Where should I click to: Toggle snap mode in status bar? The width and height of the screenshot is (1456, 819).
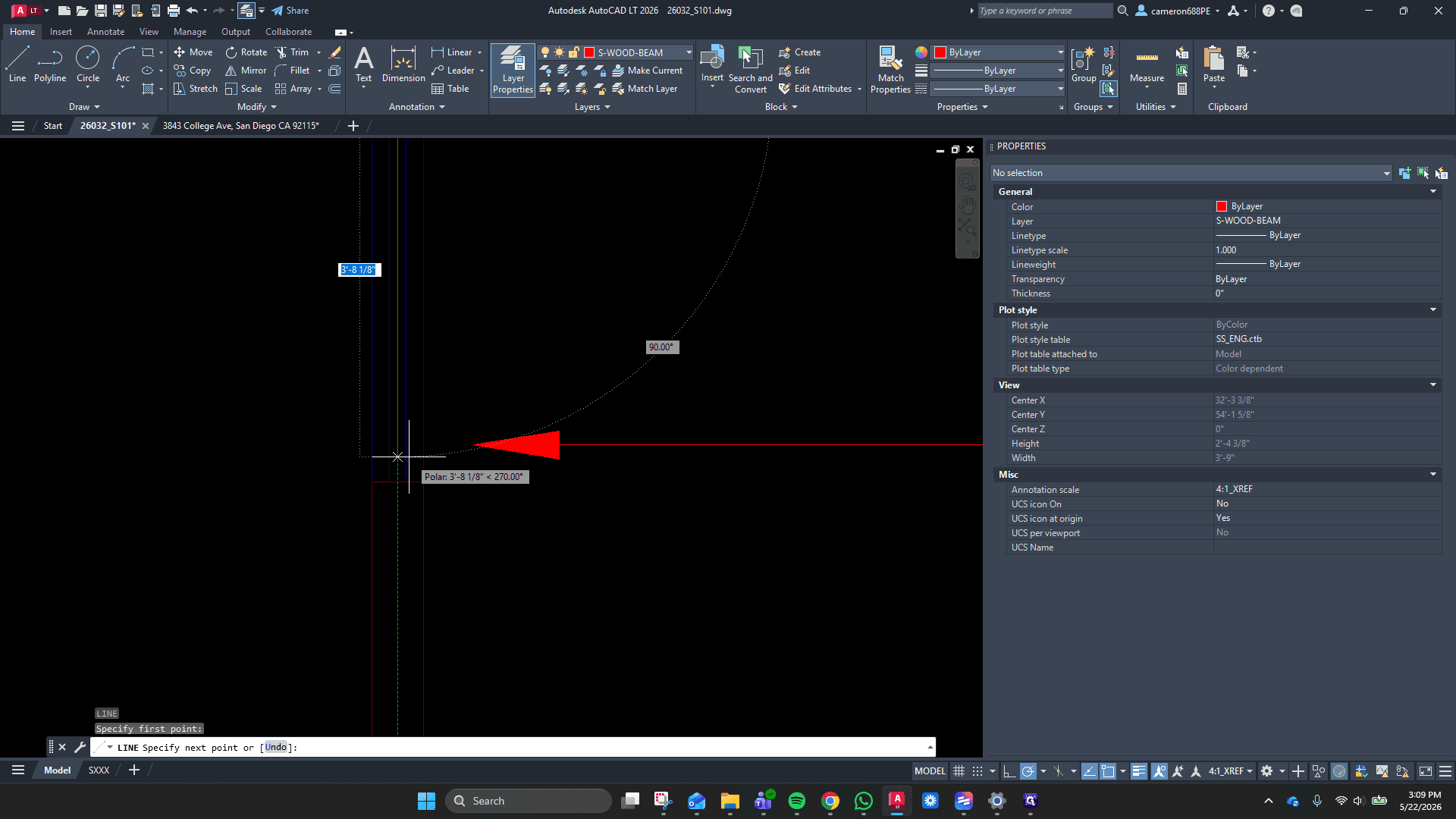click(977, 771)
